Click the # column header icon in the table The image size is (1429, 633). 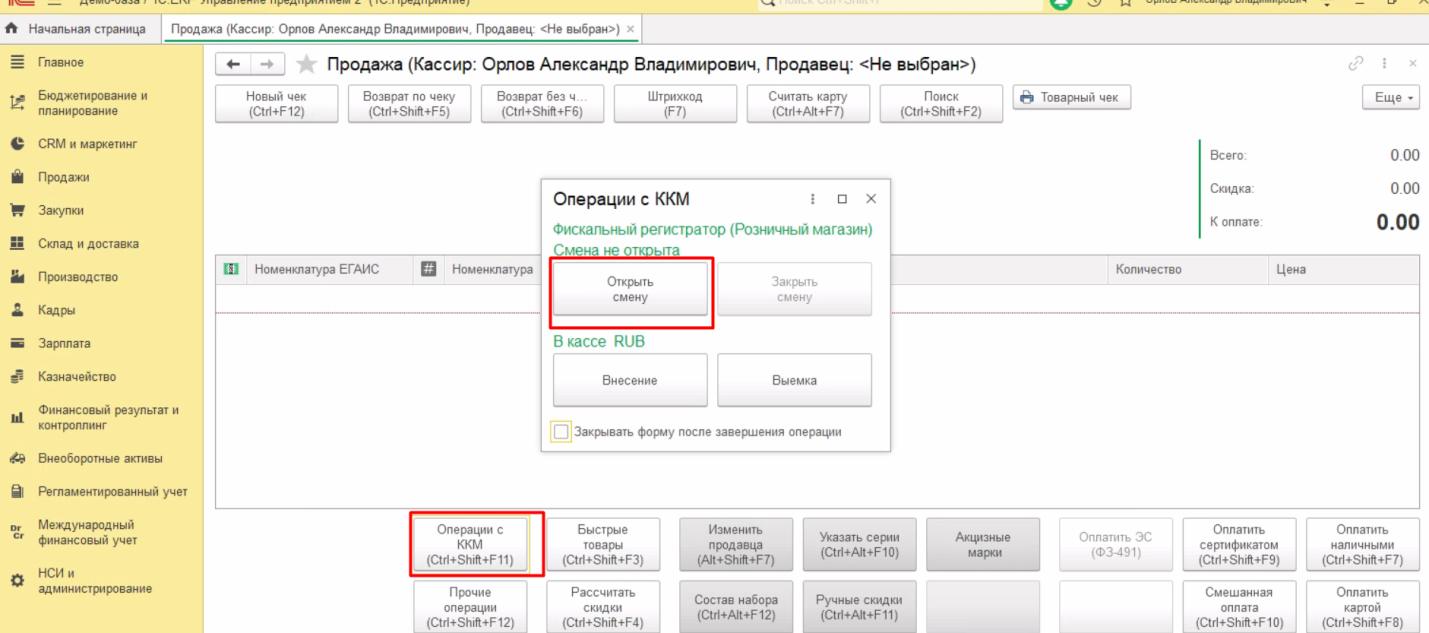[x=429, y=269]
